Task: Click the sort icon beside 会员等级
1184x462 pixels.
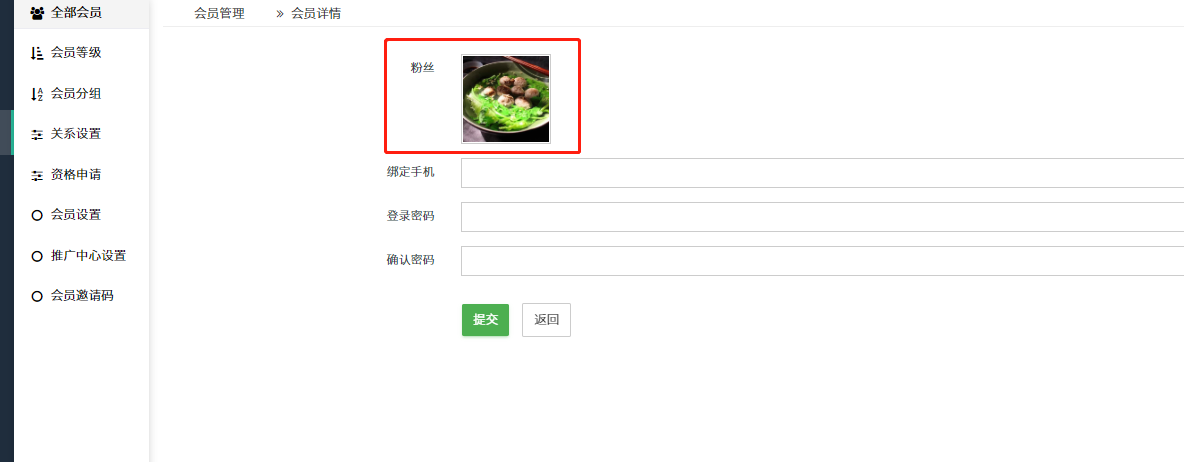Action: tap(37, 53)
